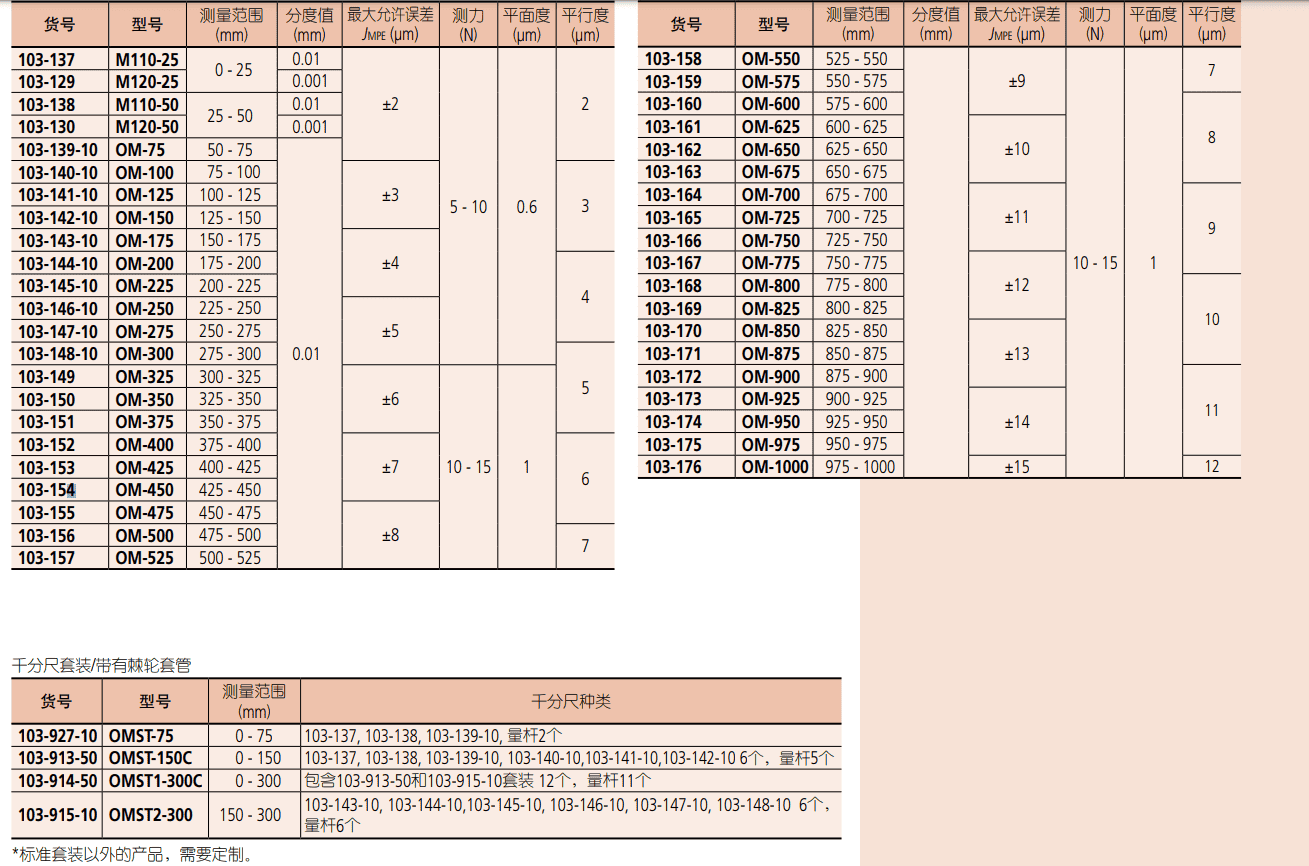Click model OM-850 cell
Image resolution: width=1309 pixels, height=866 pixels.
pos(771,331)
